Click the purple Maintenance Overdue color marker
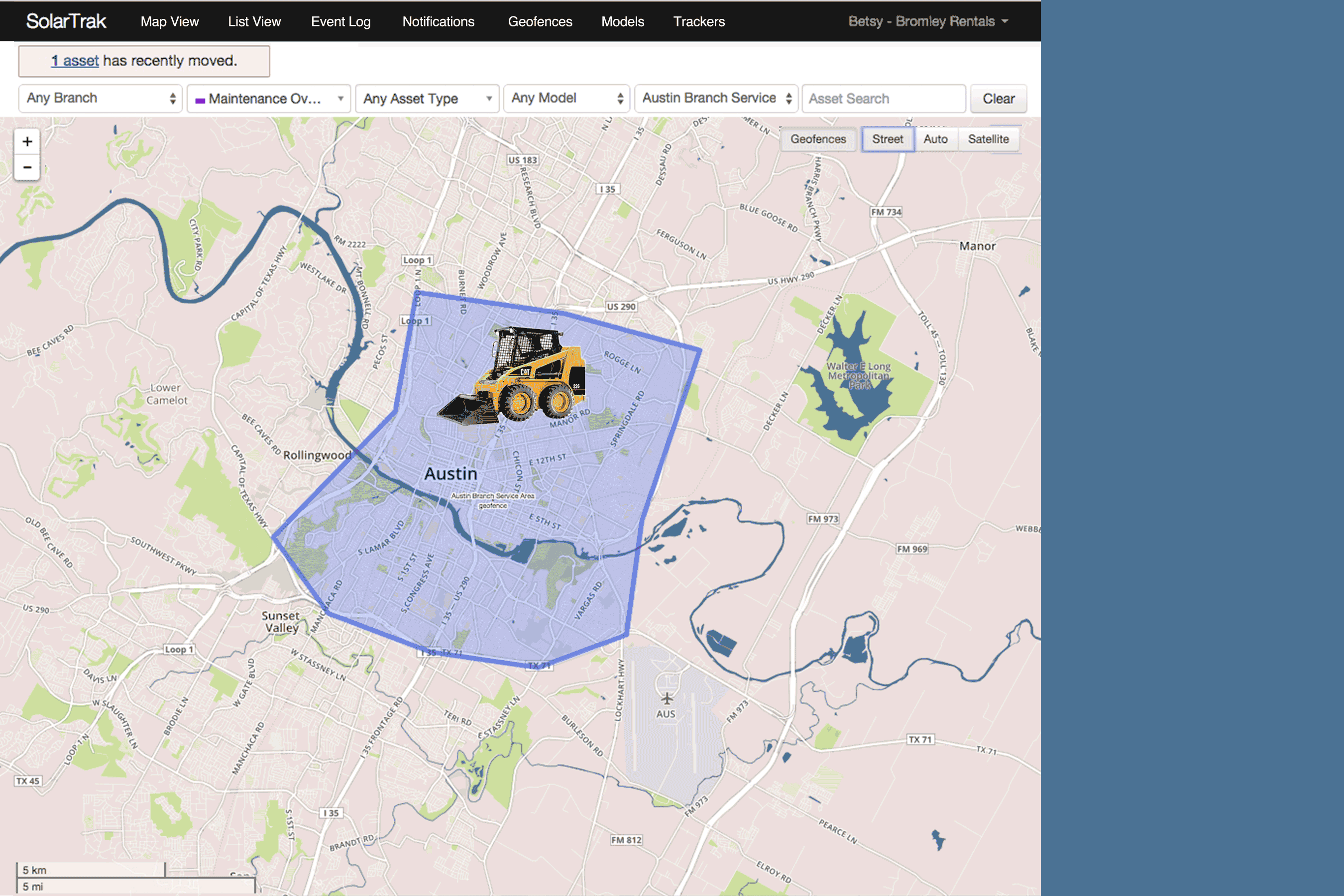Image resolution: width=1344 pixels, height=896 pixels. [x=200, y=100]
